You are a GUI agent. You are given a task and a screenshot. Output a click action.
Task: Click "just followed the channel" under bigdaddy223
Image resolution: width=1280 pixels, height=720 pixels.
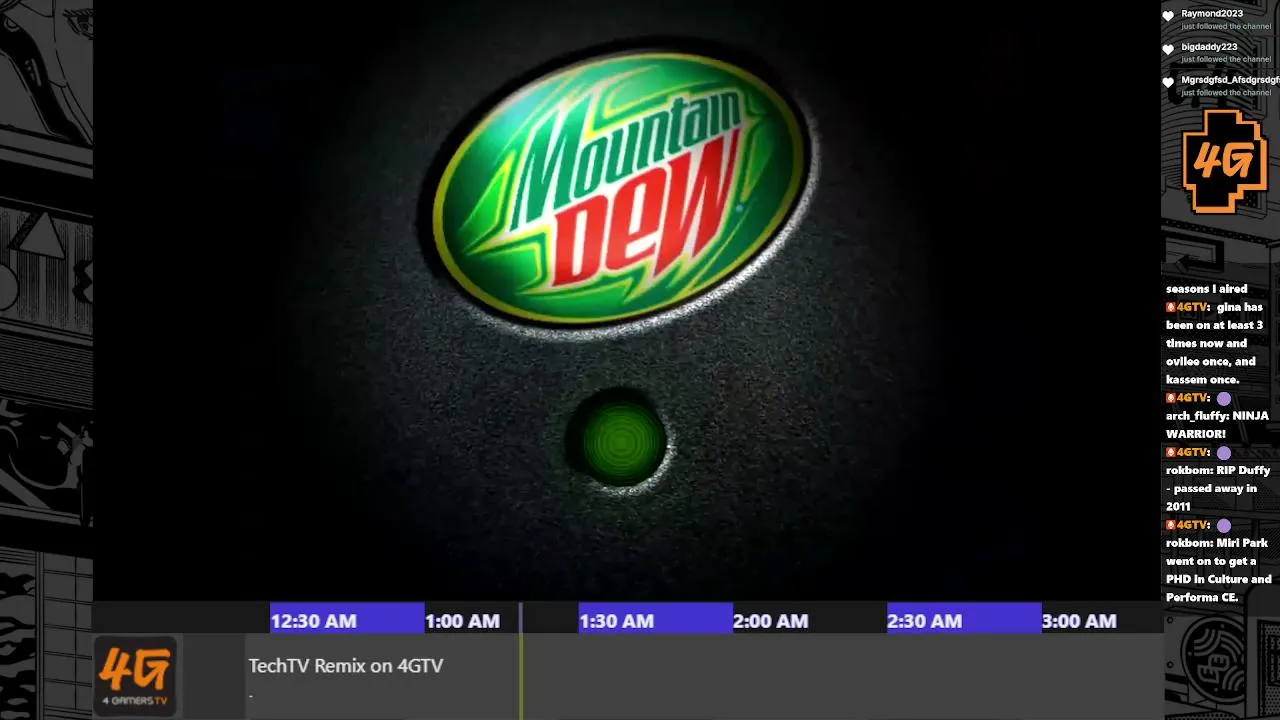(1226, 60)
